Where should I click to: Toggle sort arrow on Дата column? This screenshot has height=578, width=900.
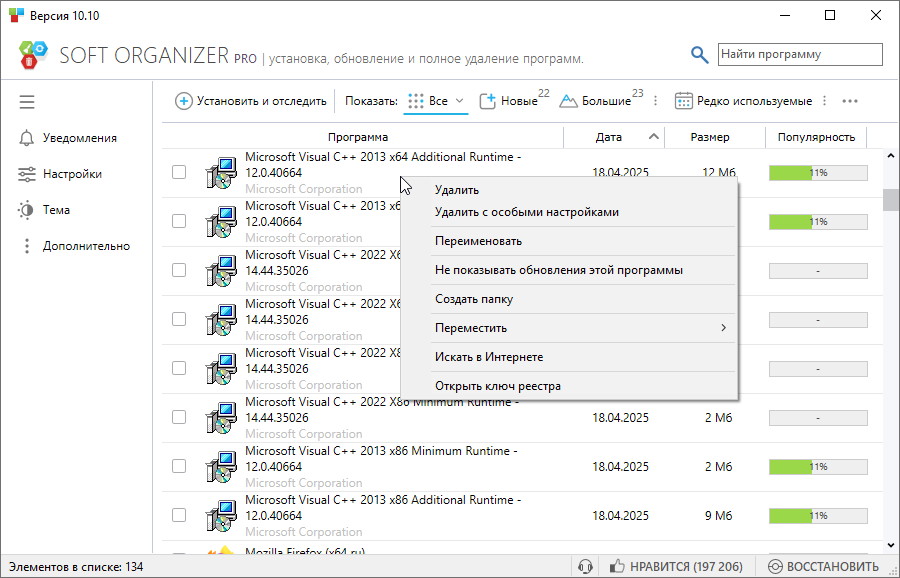[x=653, y=137]
